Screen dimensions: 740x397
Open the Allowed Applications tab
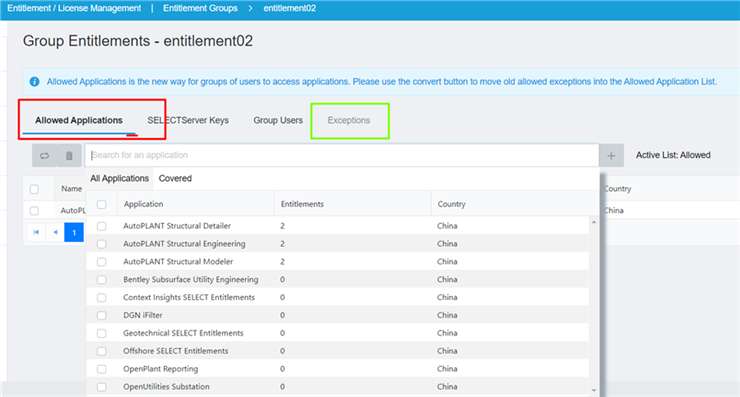click(79, 120)
